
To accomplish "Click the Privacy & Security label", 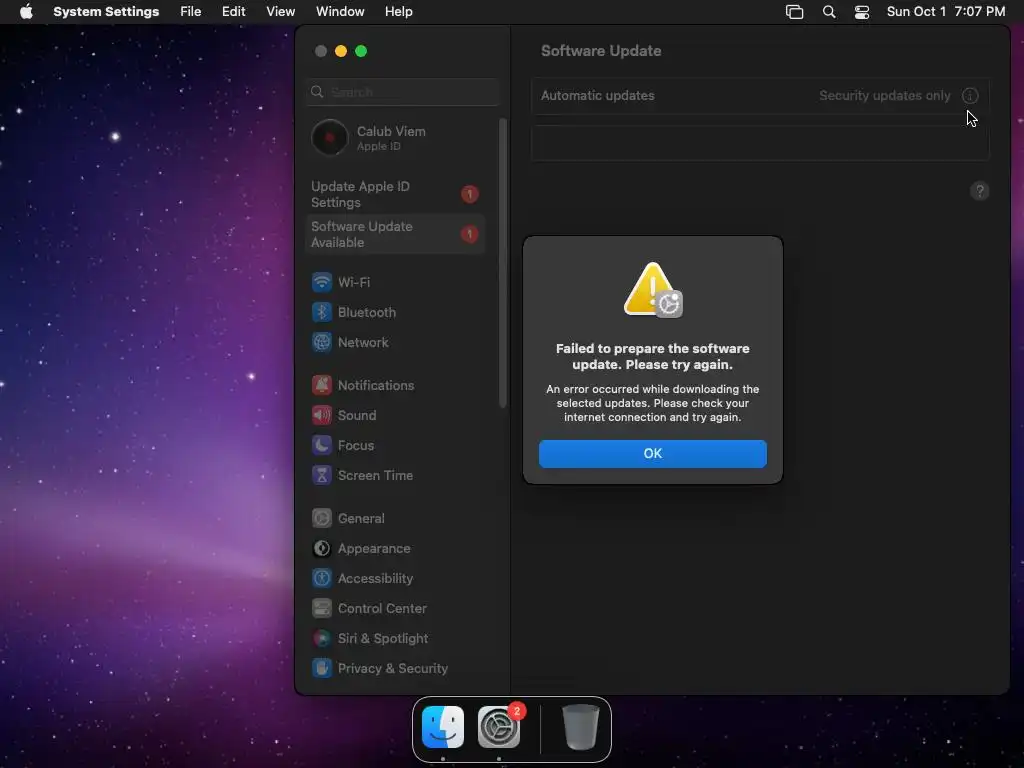I will pos(392,669).
